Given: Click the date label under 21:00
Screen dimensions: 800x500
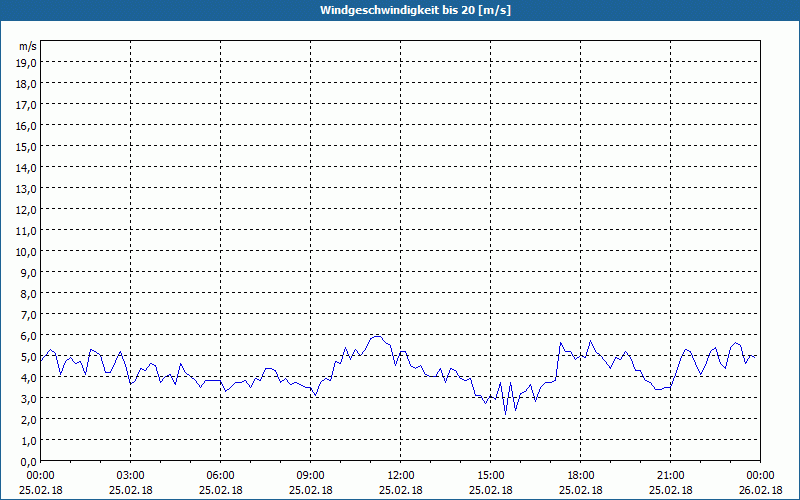Looking at the screenshot, I should [x=670, y=490].
